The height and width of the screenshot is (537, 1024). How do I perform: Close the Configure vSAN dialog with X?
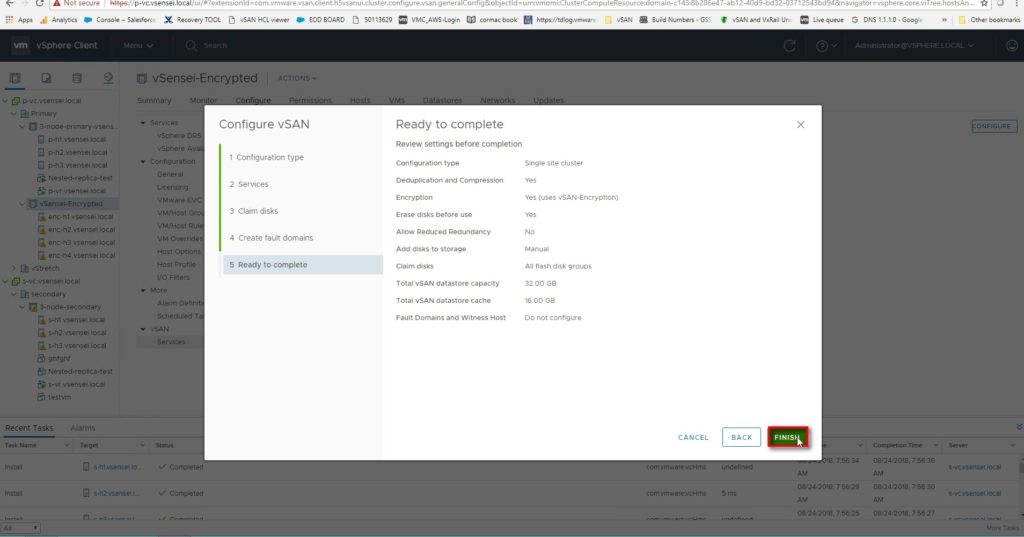click(800, 125)
